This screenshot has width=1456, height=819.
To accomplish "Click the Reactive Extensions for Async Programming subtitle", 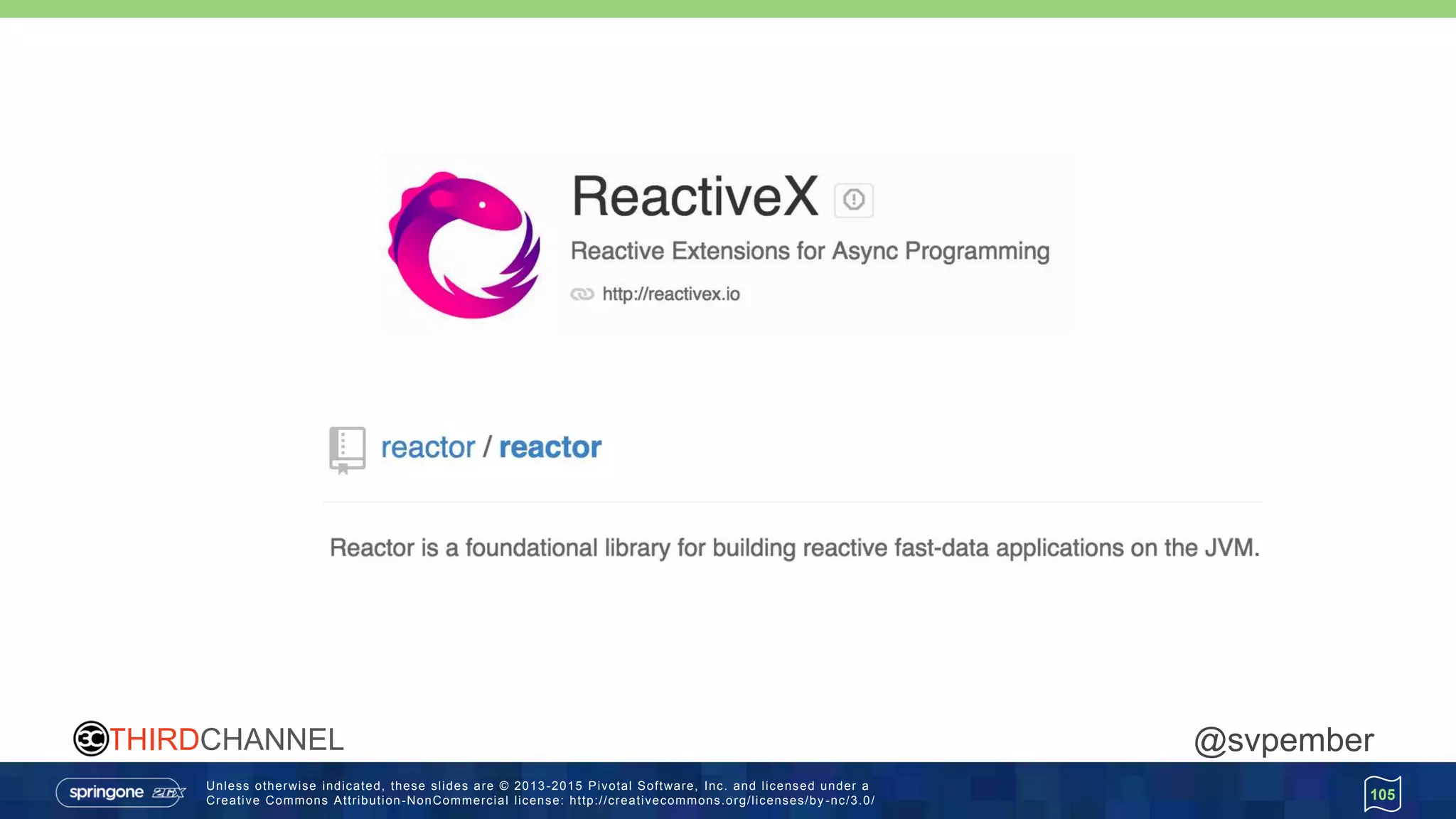I will point(810,251).
